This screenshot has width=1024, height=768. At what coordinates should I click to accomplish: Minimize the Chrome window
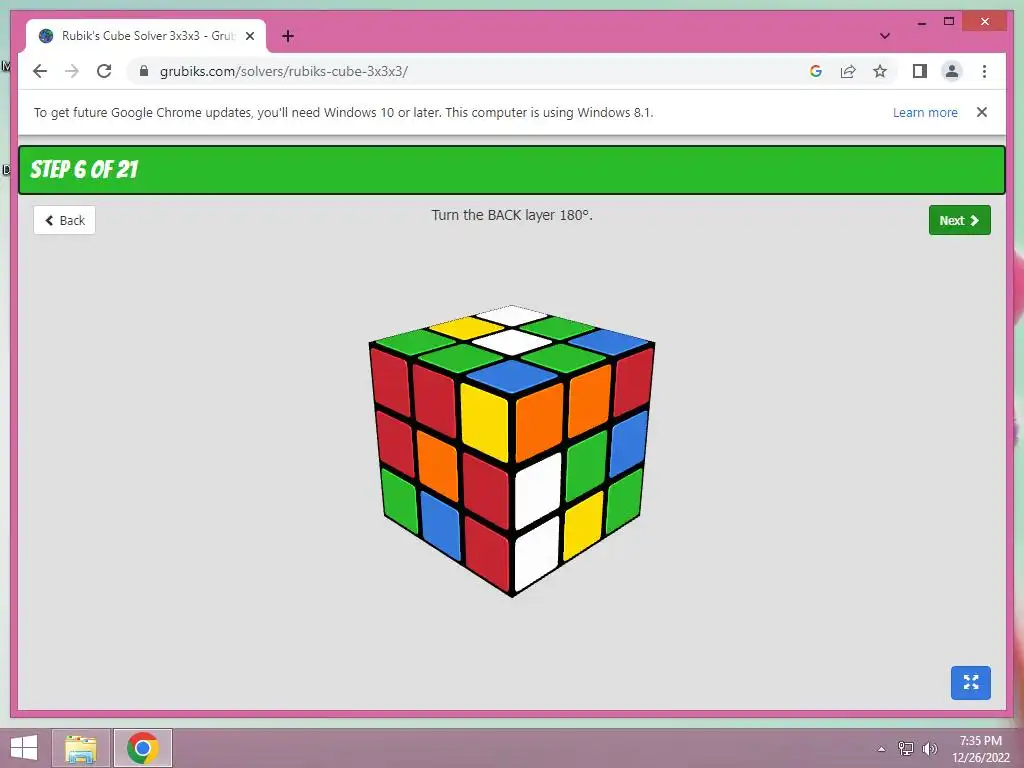coord(921,22)
